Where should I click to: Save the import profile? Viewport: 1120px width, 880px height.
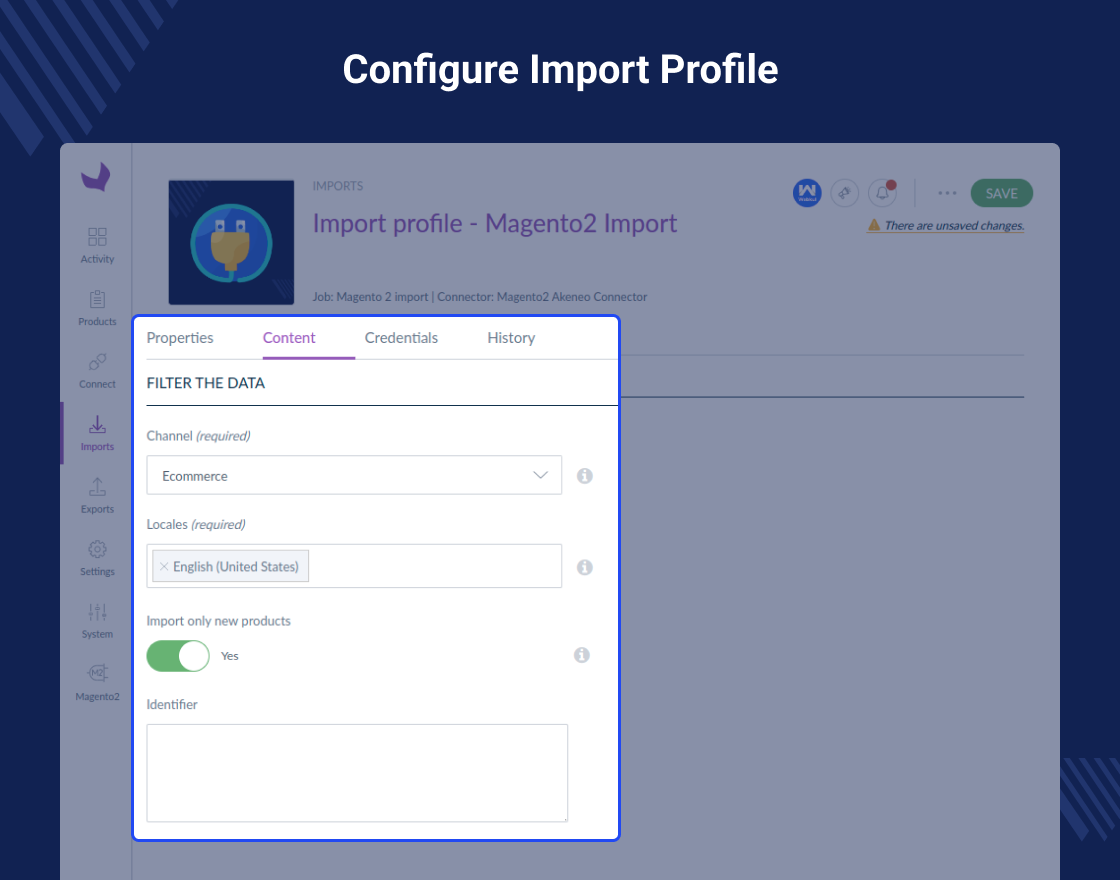pyautogui.click(x=1001, y=194)
